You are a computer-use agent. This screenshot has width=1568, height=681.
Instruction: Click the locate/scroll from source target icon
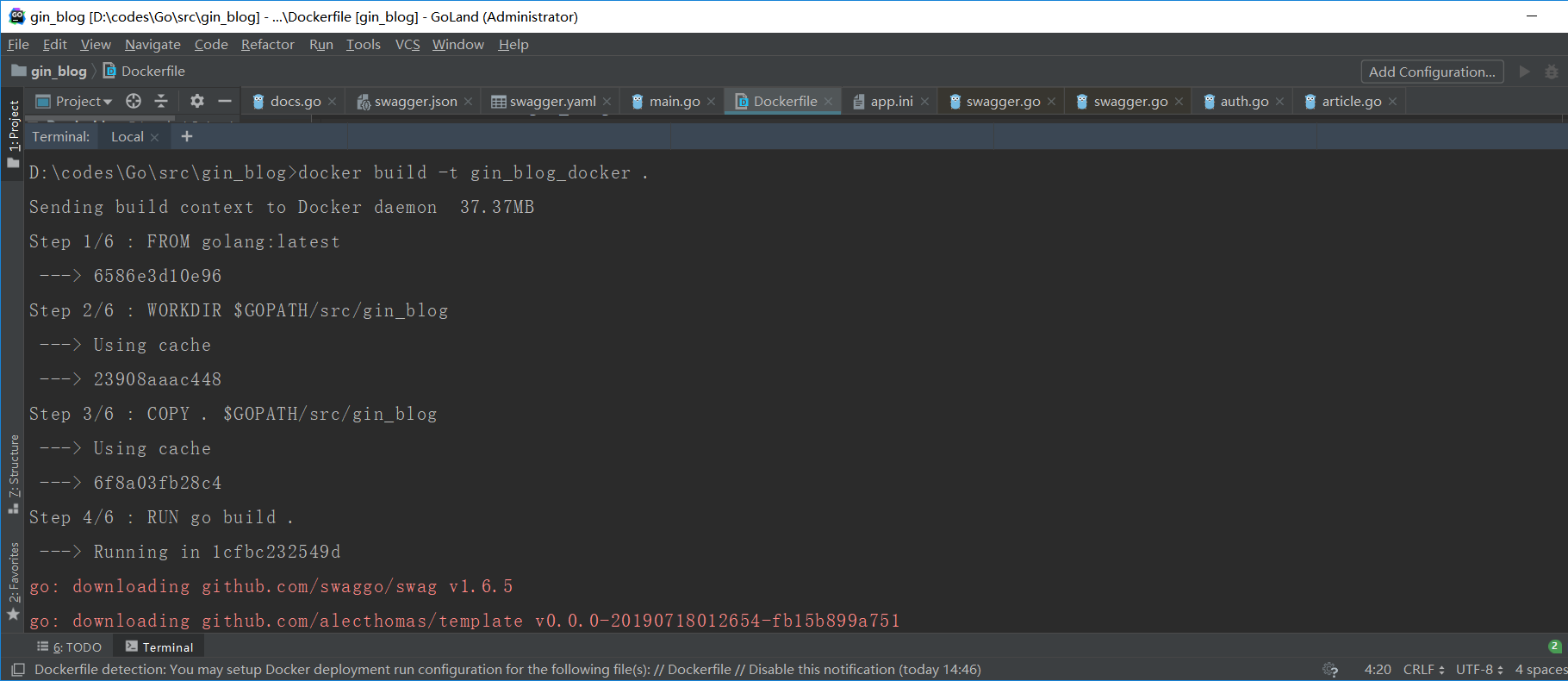134,102
